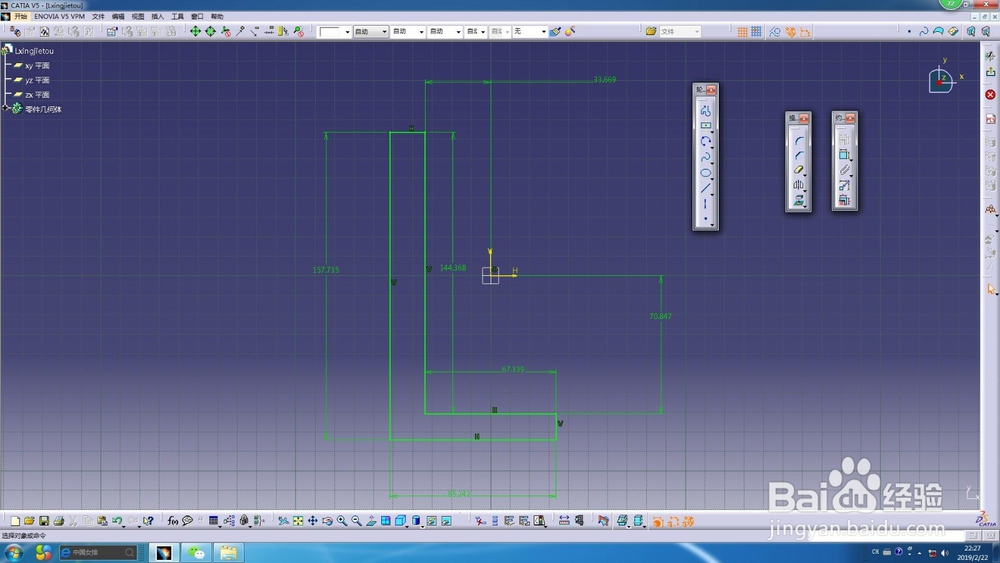Open WeChat from the taskbar
The height and width of the screenshot is (563, 1000).
196,552
